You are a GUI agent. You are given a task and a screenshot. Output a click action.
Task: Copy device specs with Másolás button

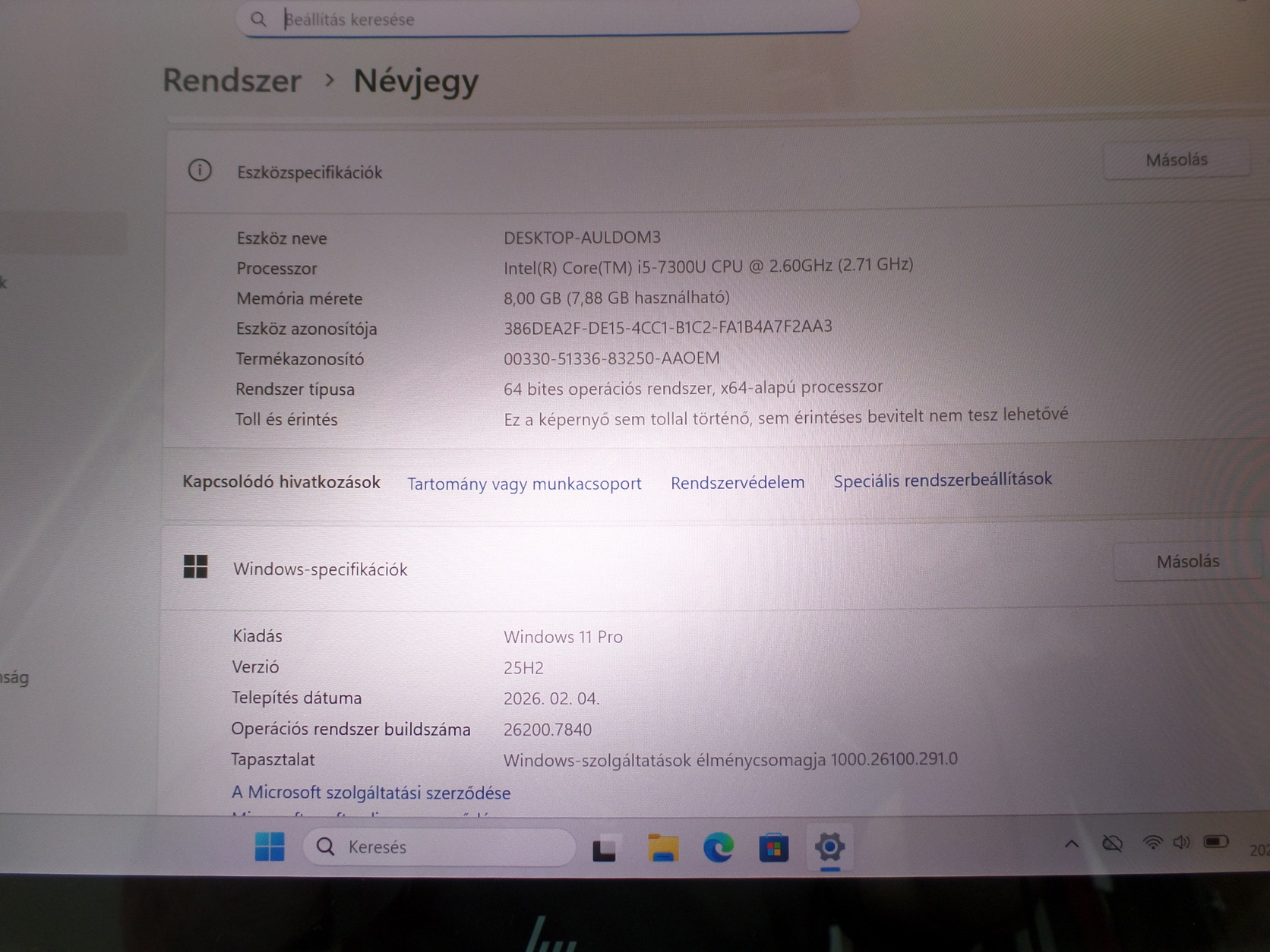[x=1177, y=159]
